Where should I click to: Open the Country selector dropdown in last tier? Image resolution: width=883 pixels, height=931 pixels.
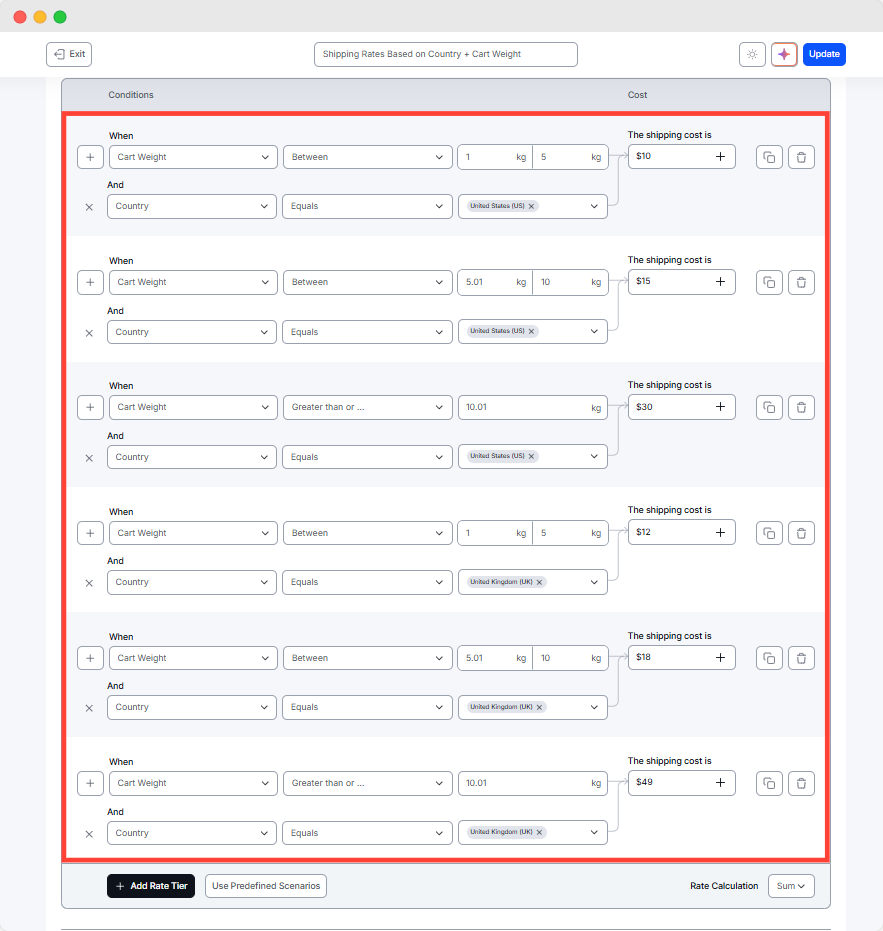point(593,832)
